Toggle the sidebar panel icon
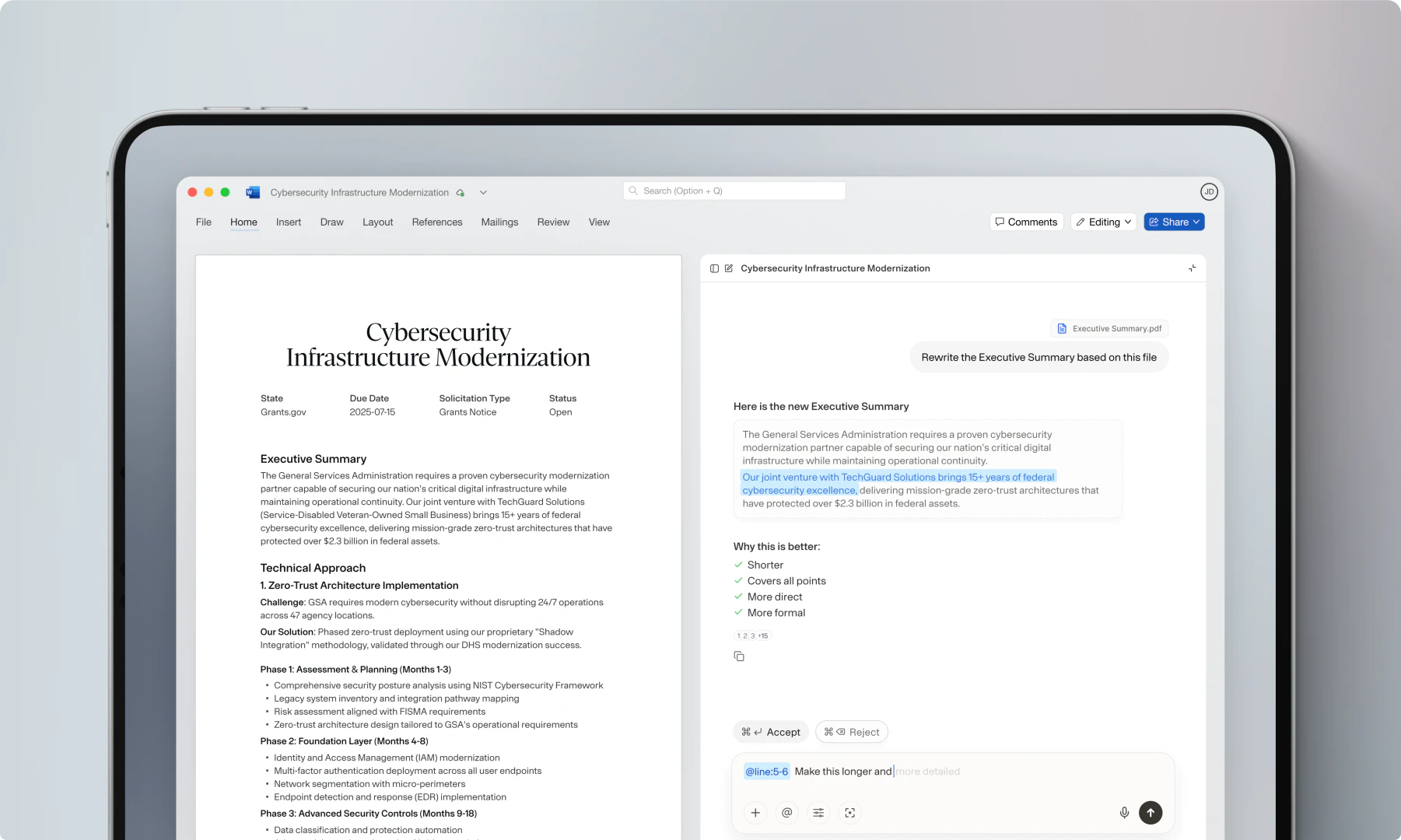The image size is (1401, 840). (x=714, y=268)
